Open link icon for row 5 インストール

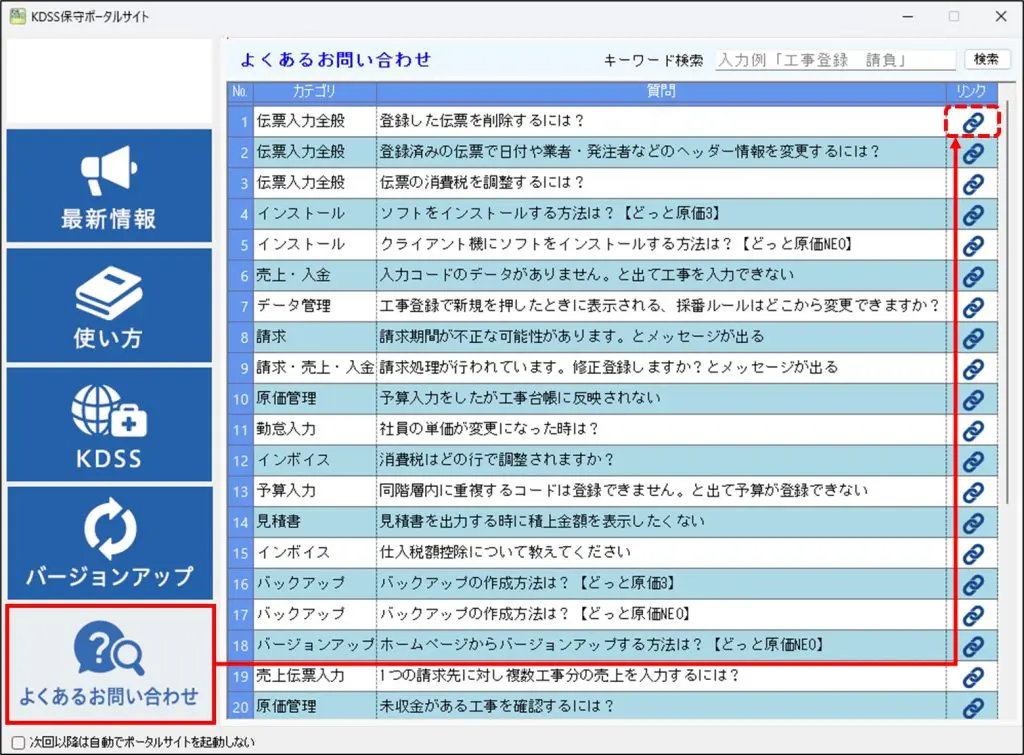pos(972,245)
